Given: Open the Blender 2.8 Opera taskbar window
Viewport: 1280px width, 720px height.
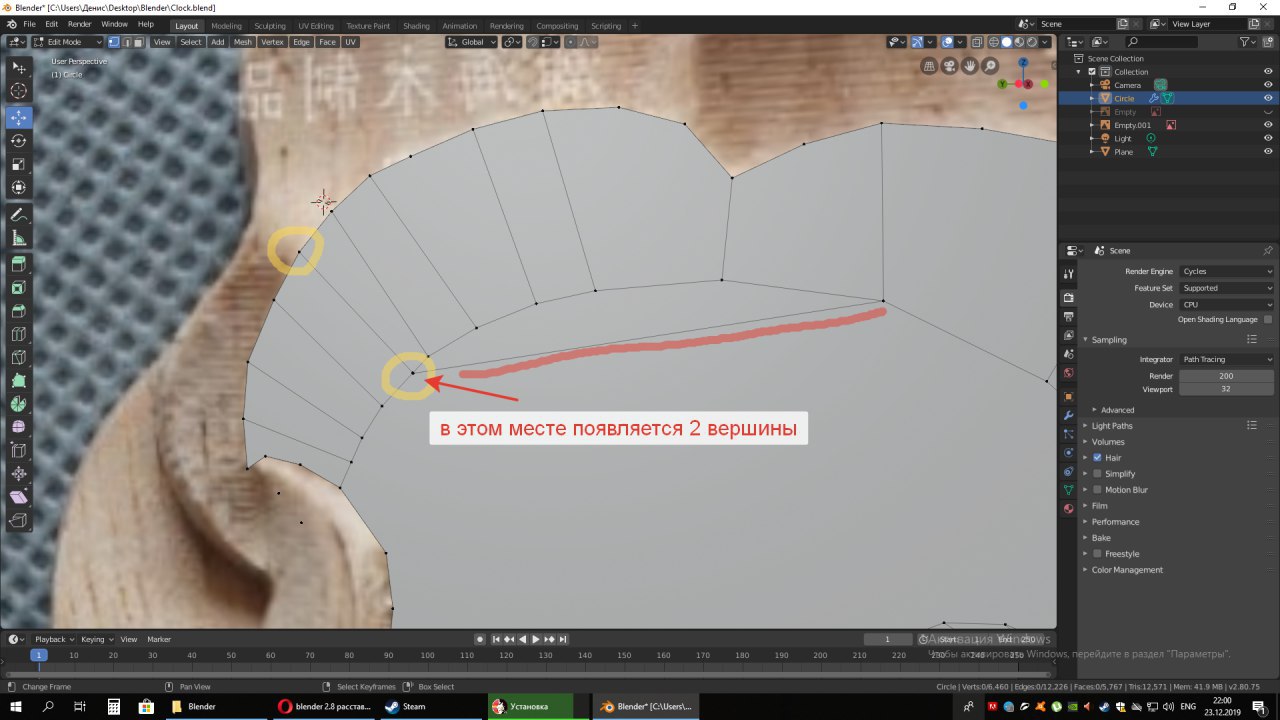Looking at the screenshot, I should coord(324,706).
